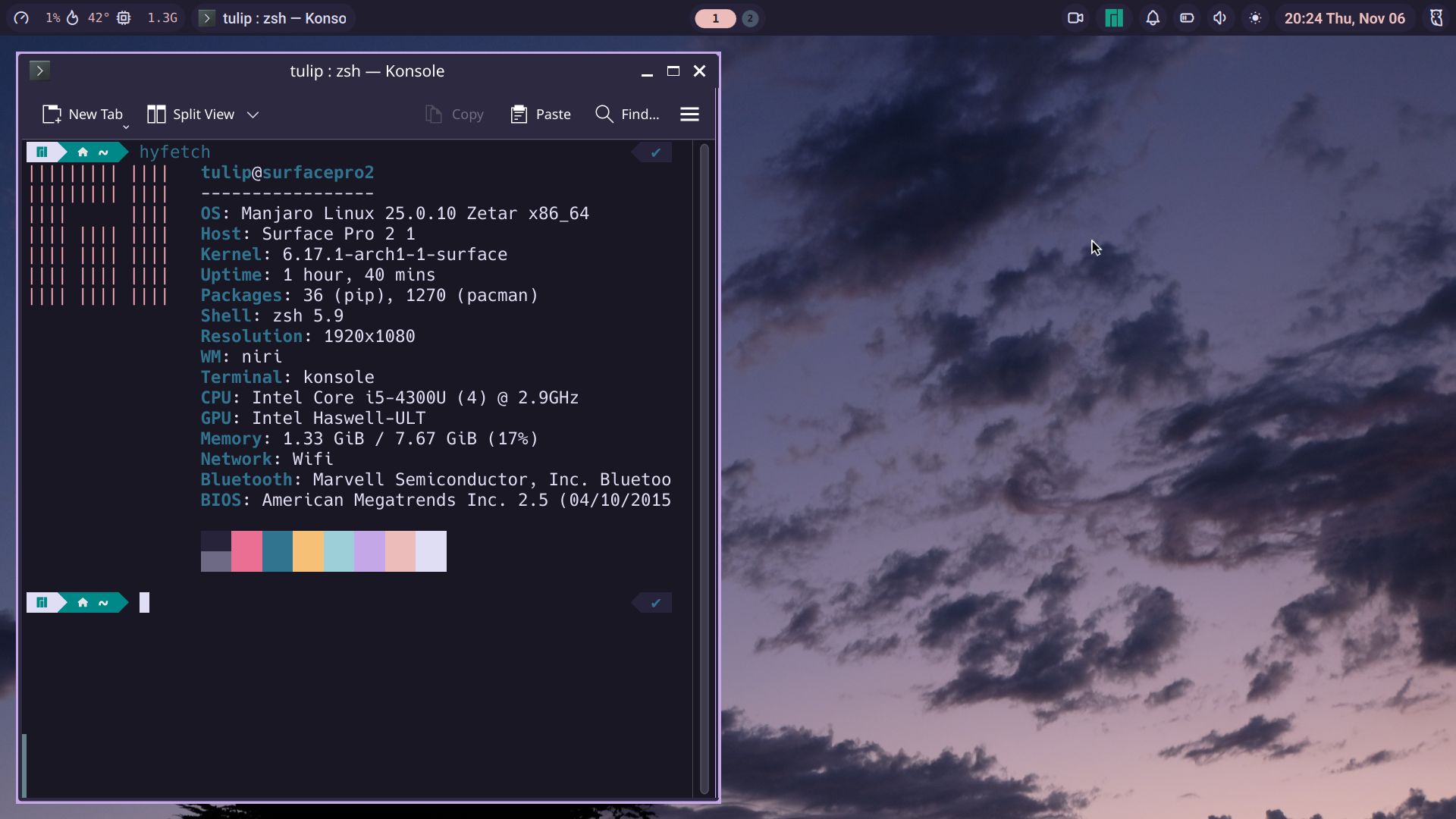Click the Uptime: 1 hour, 40 mins line
The height and width of the screenshot is (819, 1456).
click(318, 275)
